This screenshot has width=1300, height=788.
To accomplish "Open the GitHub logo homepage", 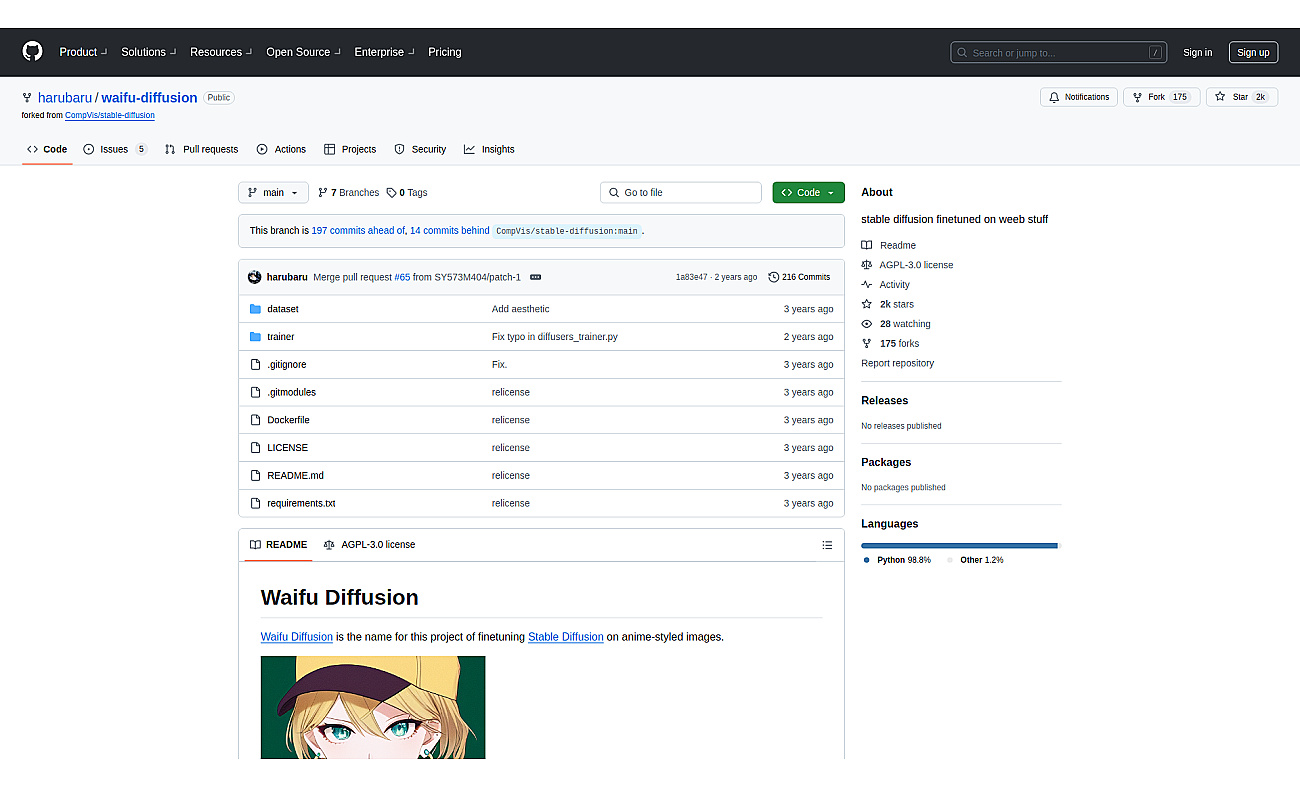I will [x=33, y=52].
